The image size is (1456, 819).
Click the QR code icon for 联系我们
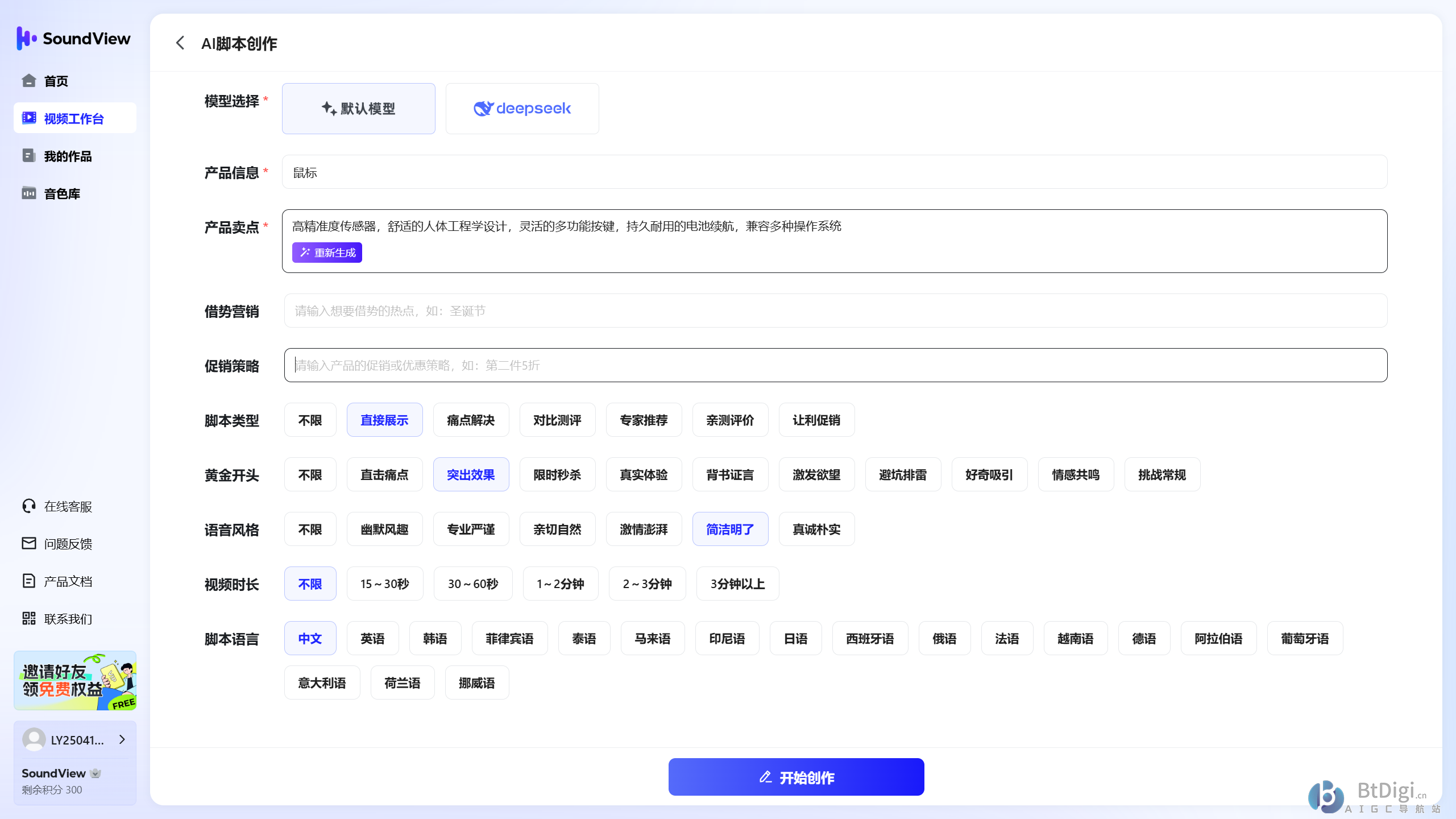pyautogui.click(x=29, y=619)
